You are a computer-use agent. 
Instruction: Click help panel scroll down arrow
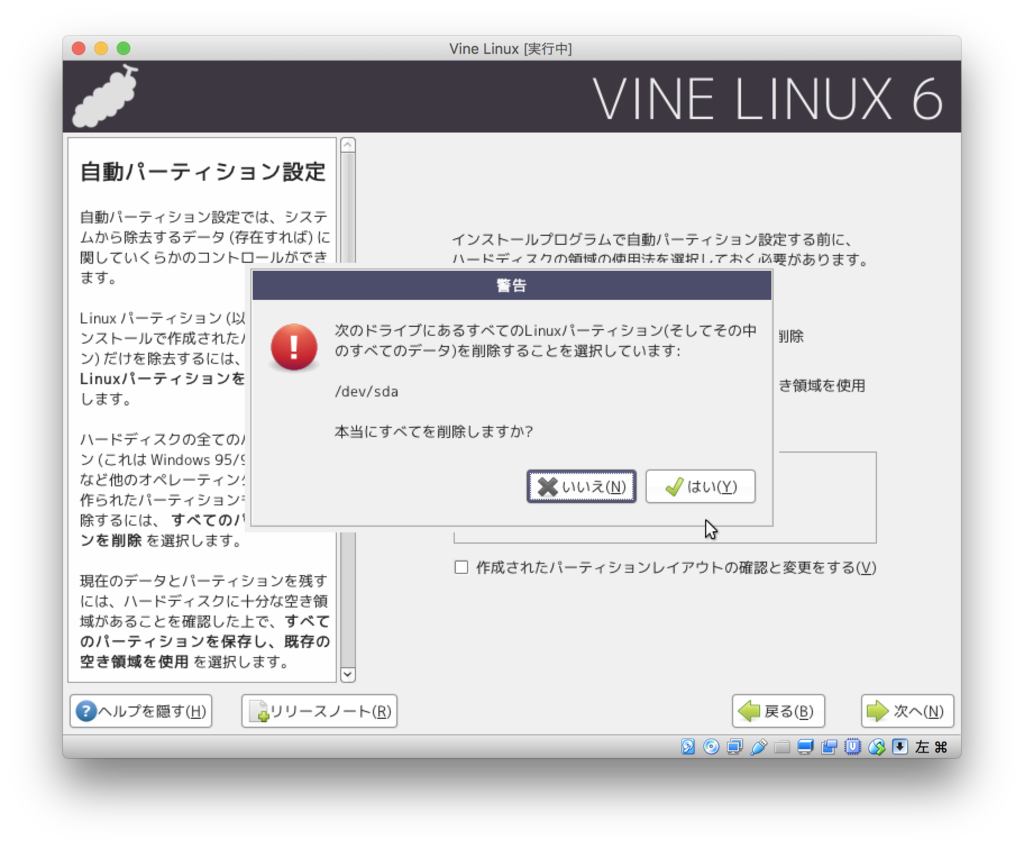[348, 674]
